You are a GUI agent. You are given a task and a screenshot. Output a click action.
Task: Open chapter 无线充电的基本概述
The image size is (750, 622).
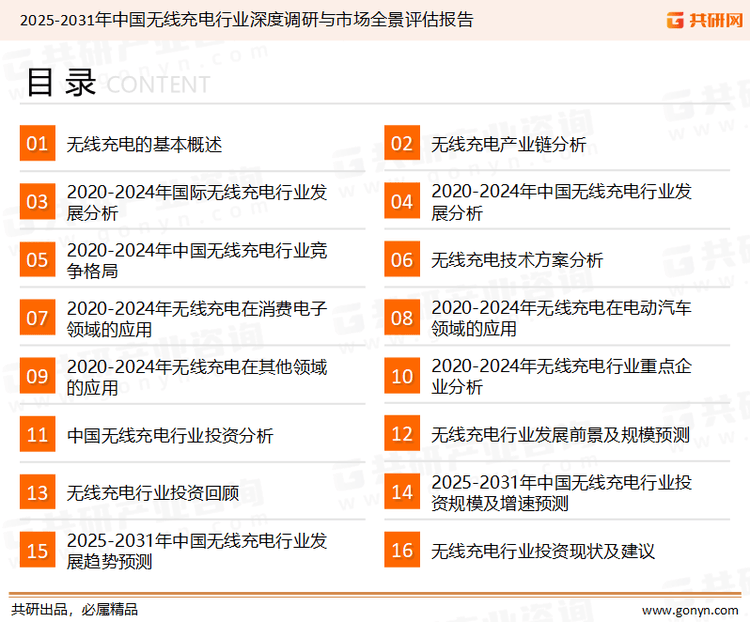pyautogui.click(x=144, y=144)
